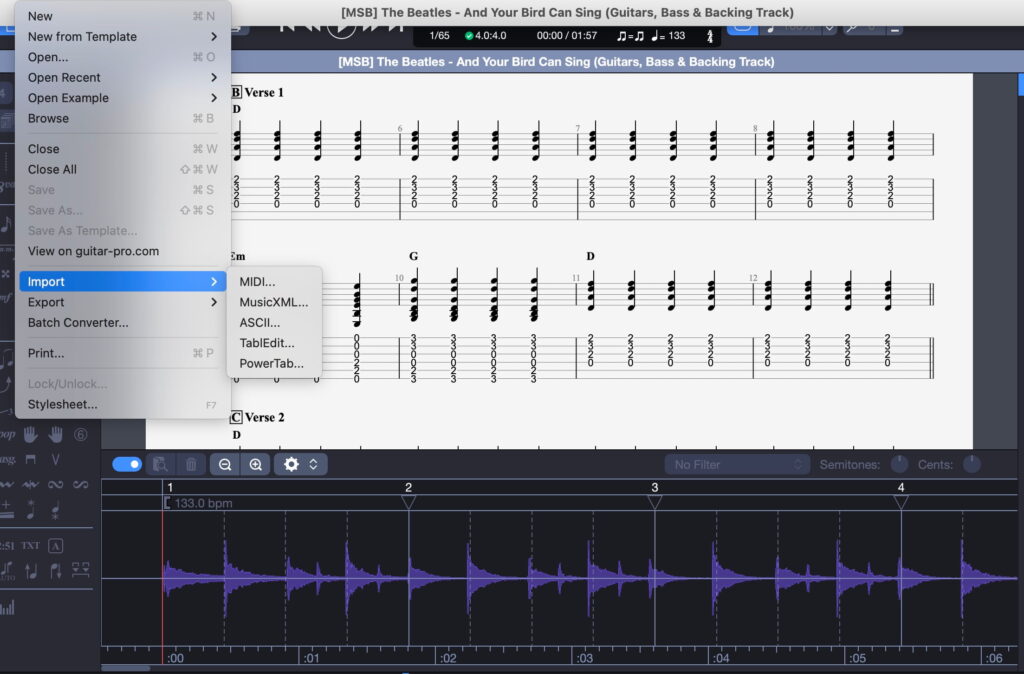Toggle the triplet feel indicator in transport
Viewport: 1024px width, 674px height.
coord(634,36)
